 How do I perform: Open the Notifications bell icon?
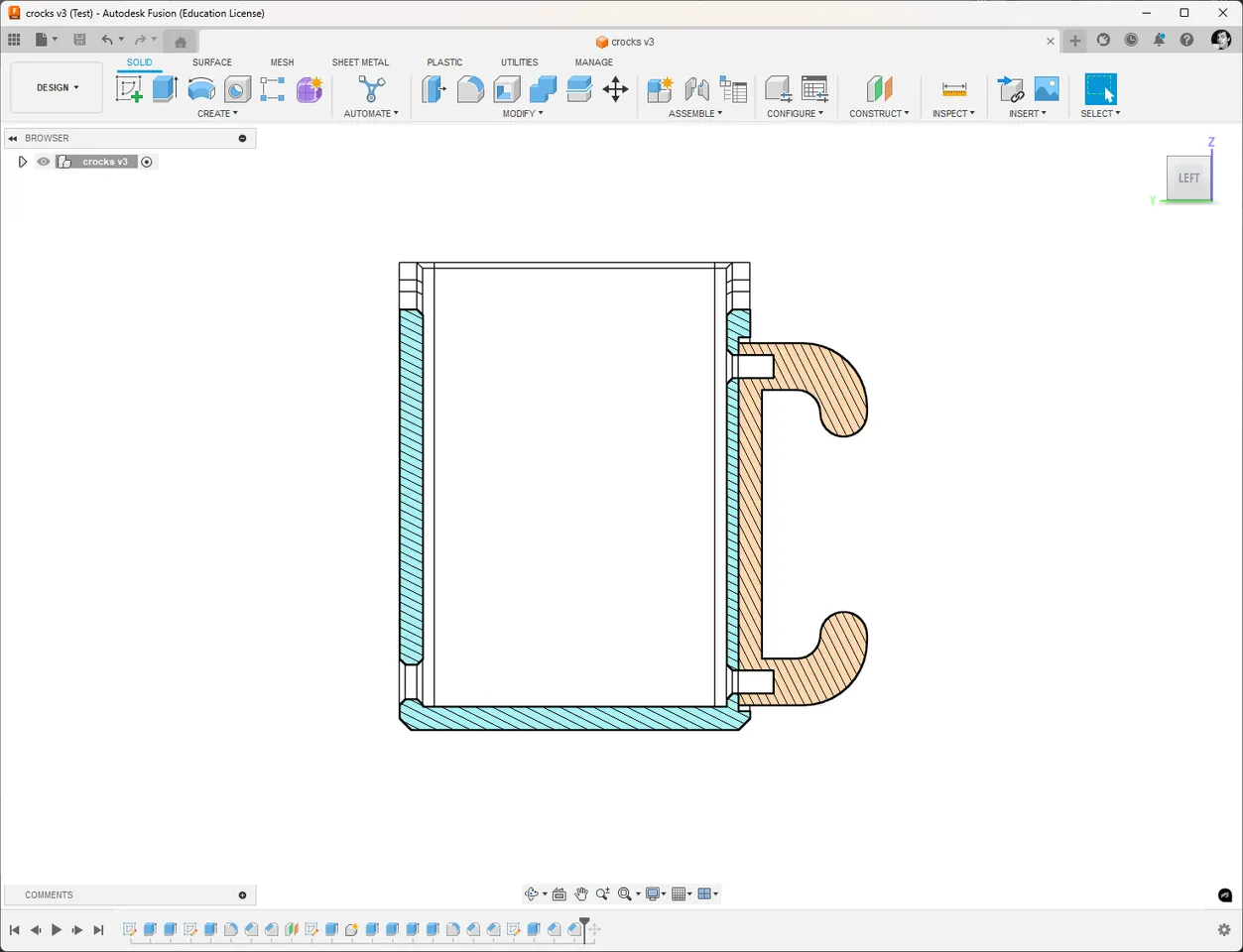click(1159, 40)
